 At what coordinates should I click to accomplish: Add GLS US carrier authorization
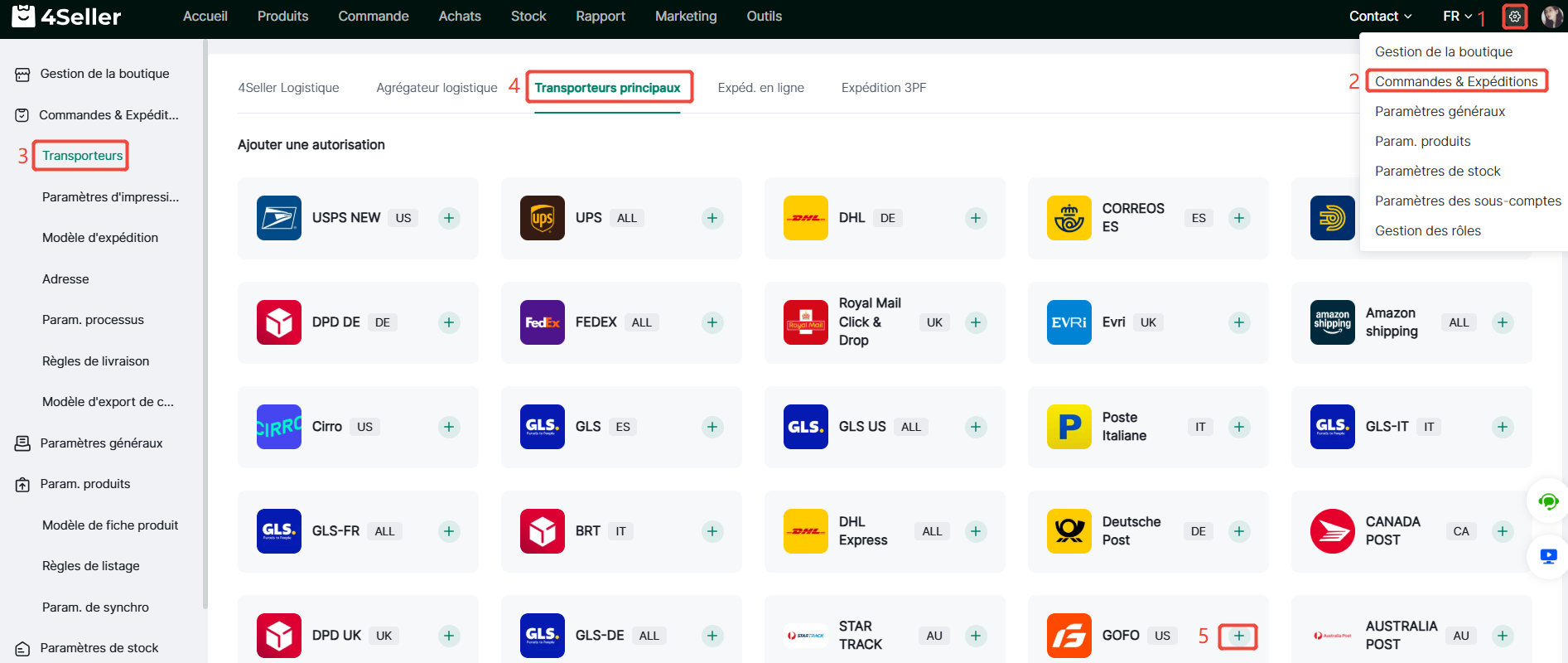tap(976, 427)
